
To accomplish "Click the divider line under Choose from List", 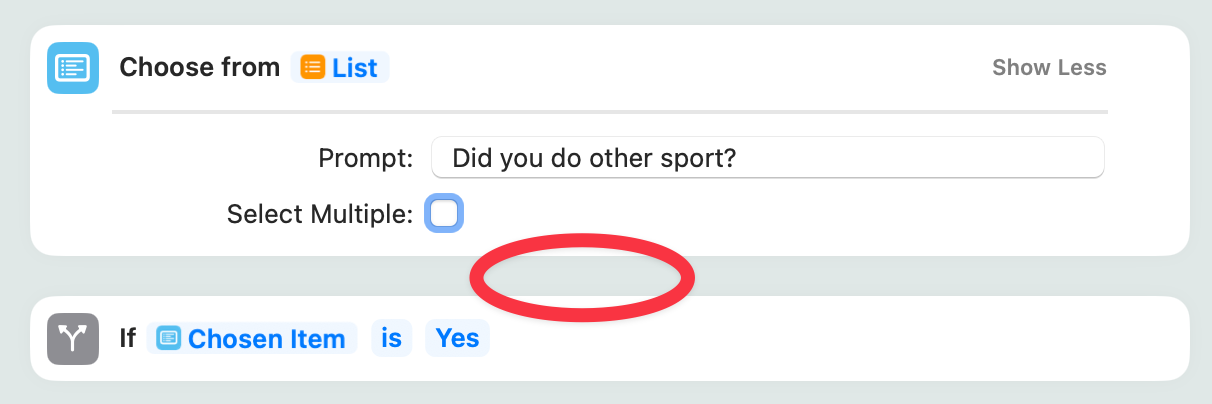I will pyautogui.click(x=610, y=111).
